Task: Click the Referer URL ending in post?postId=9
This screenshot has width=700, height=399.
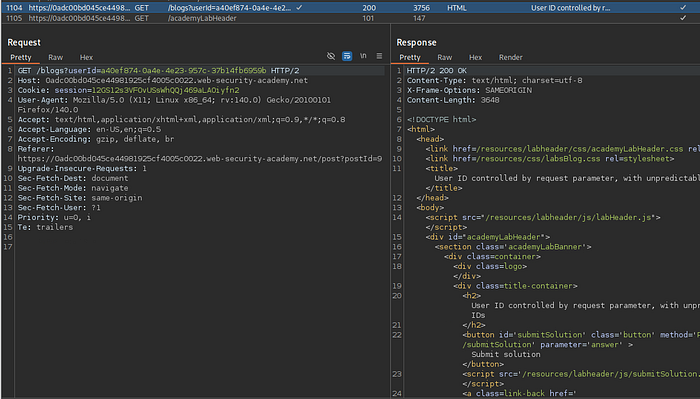Action: click(x=200, y=158)
